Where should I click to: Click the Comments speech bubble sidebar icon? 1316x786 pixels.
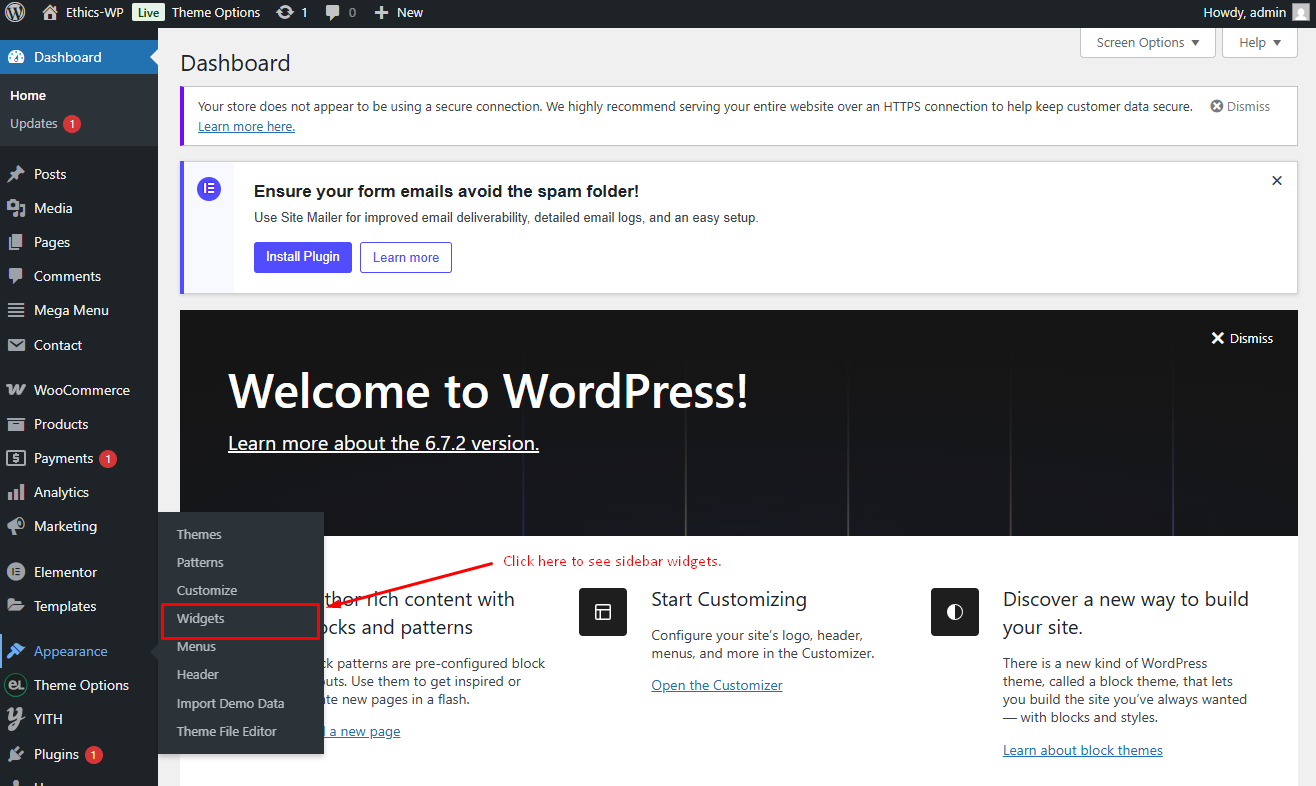pyautogui.click(x=16, y=276)
